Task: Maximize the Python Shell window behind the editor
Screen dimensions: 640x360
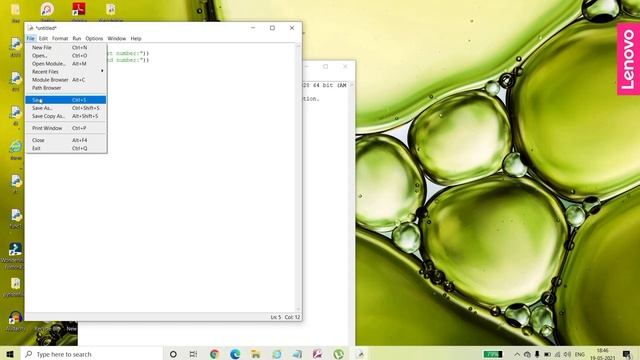Action: point(326,66)
